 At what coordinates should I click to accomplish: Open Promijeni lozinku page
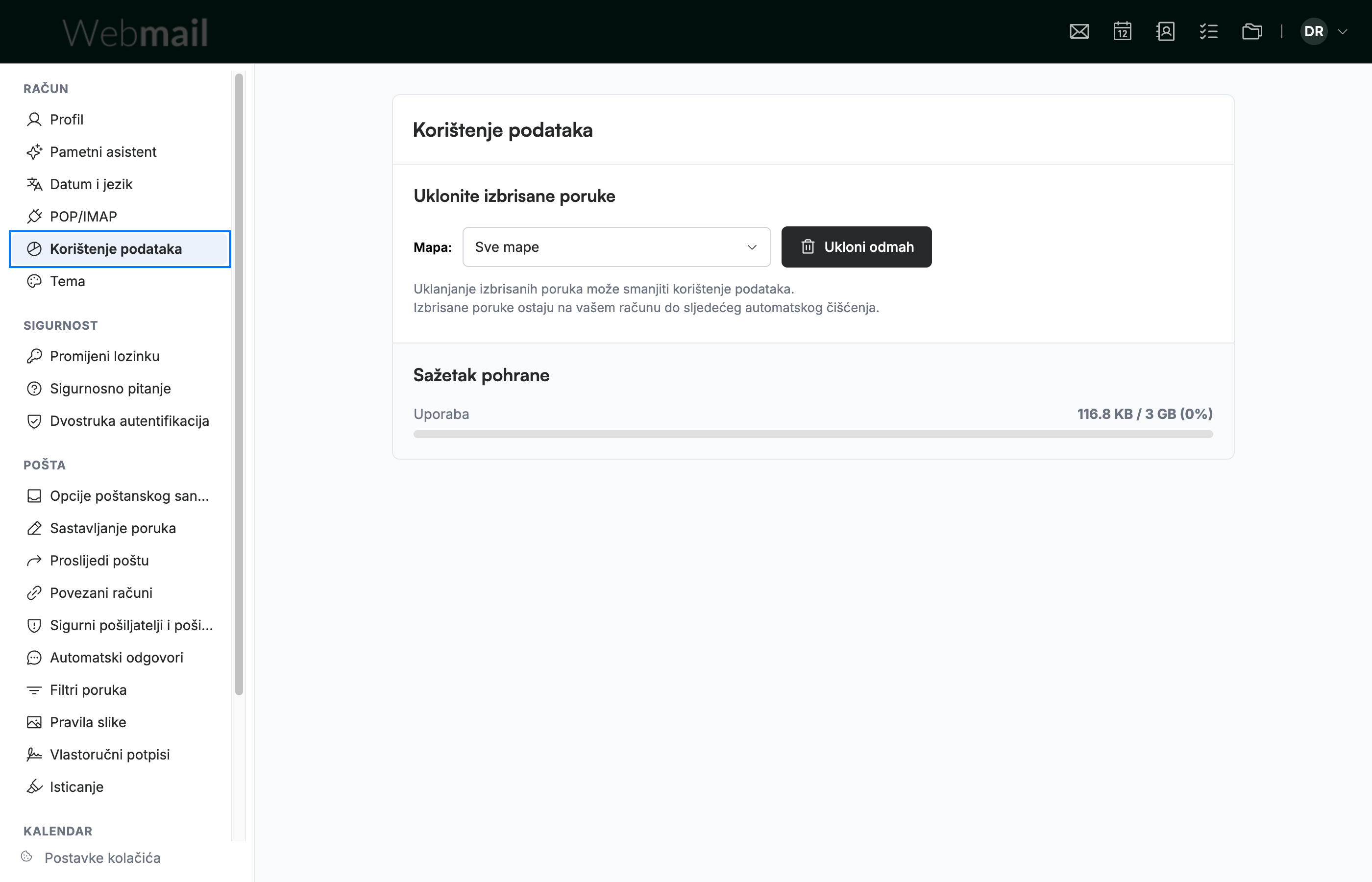click(120, 356)
